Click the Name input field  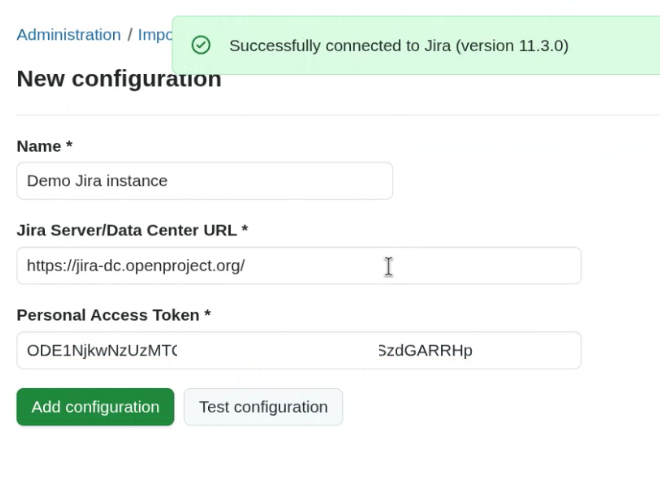pyautogui.click(x=205, y=181)
